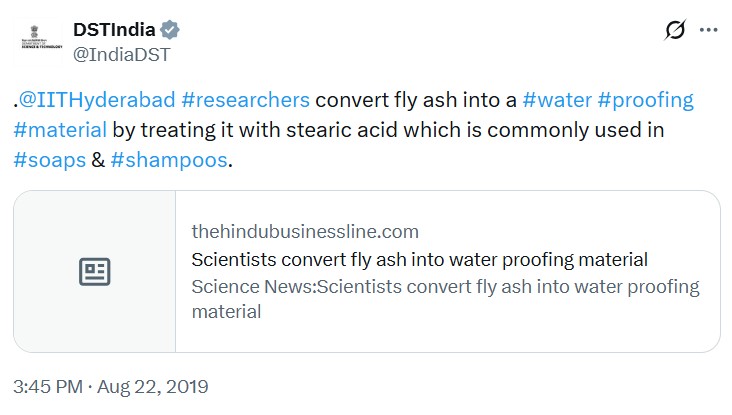Click the #material hashtag

point(60,130)
